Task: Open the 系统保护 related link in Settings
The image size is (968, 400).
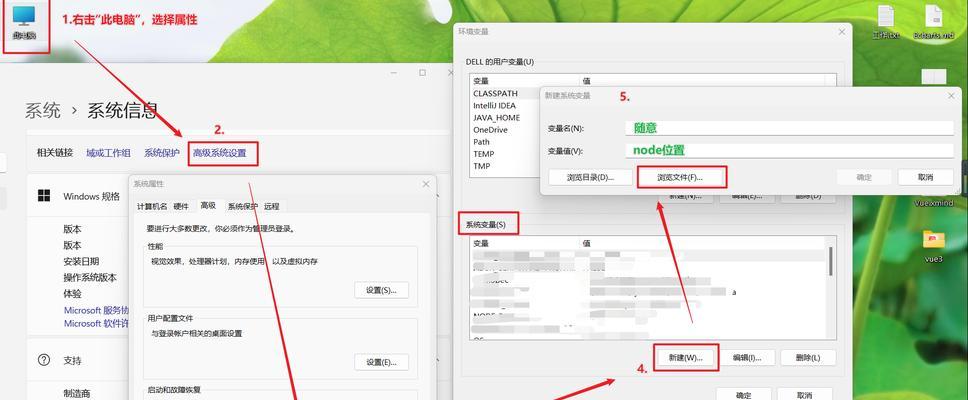Action: 162,153
